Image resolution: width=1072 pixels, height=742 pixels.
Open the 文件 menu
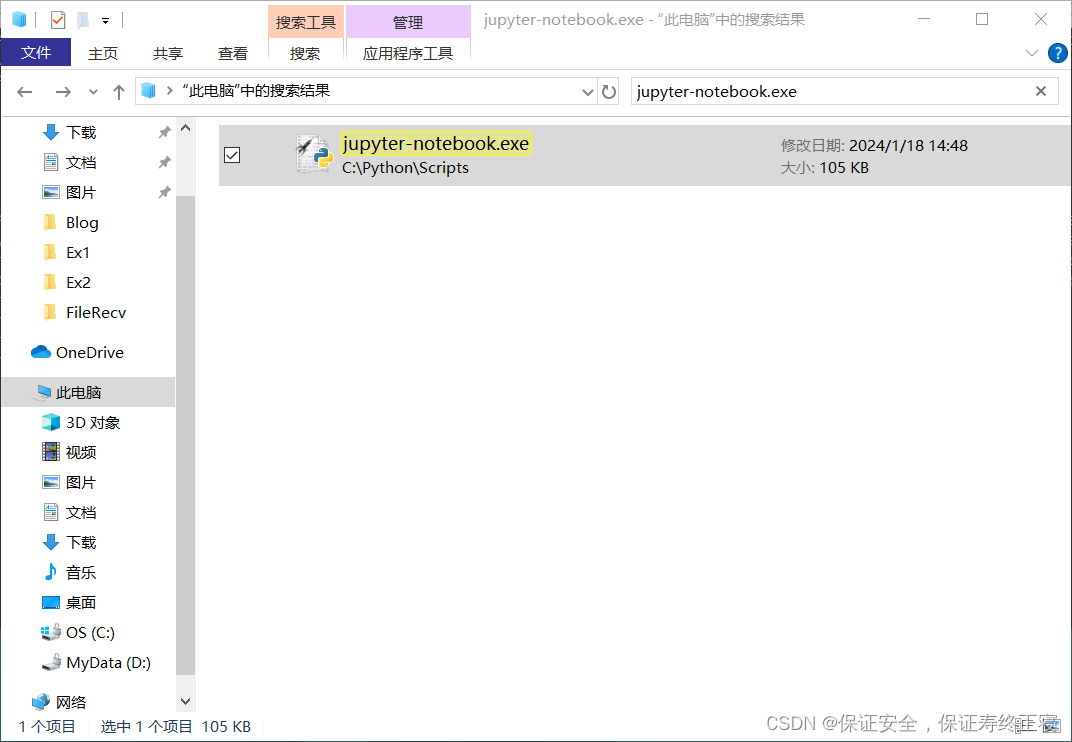[36, 53]
